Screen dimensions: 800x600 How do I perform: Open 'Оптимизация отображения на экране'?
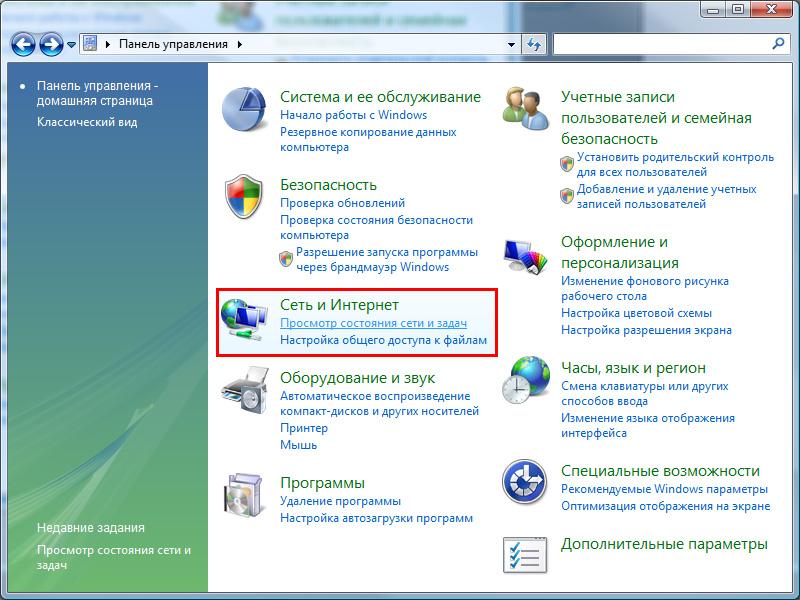[665, 506]
